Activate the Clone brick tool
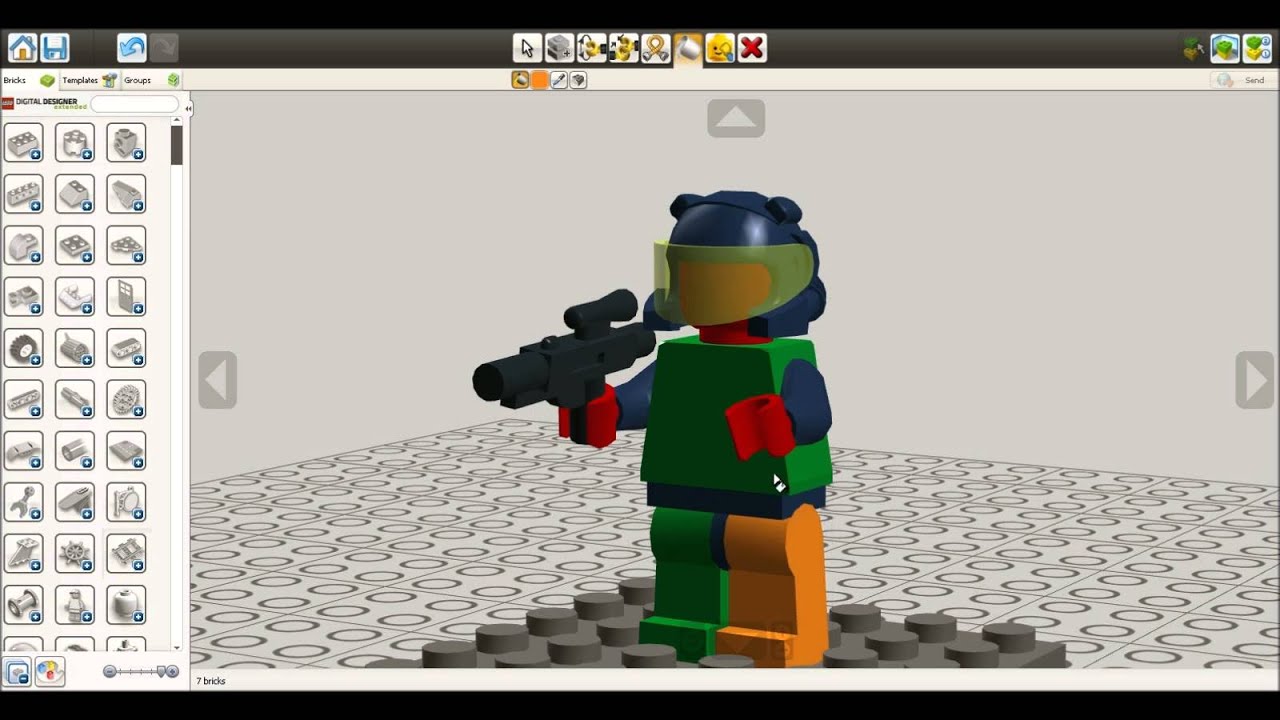The width and height of the screenshot is (1280, 720). [559, 48]
